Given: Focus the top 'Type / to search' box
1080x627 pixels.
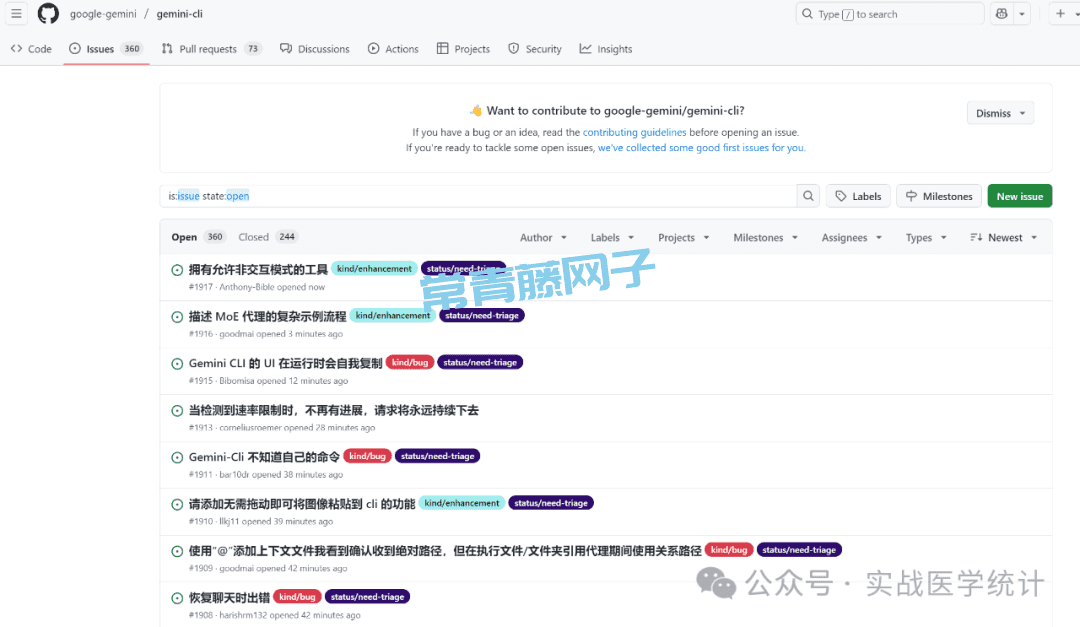Looking at the screenshot, I should (889, 14).
